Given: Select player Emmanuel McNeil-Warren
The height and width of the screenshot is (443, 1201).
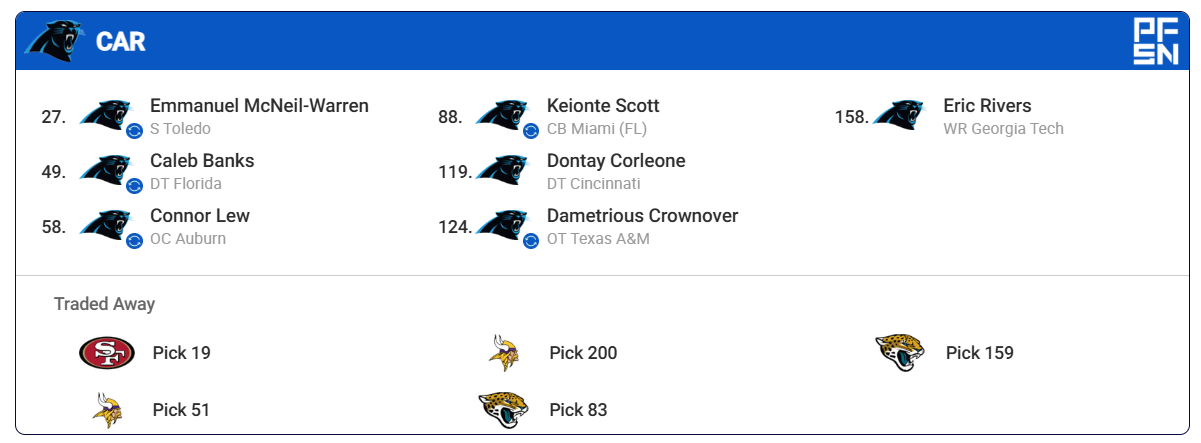Looking at the screenshot, I should pyautogui.click(x=259, y=106).
